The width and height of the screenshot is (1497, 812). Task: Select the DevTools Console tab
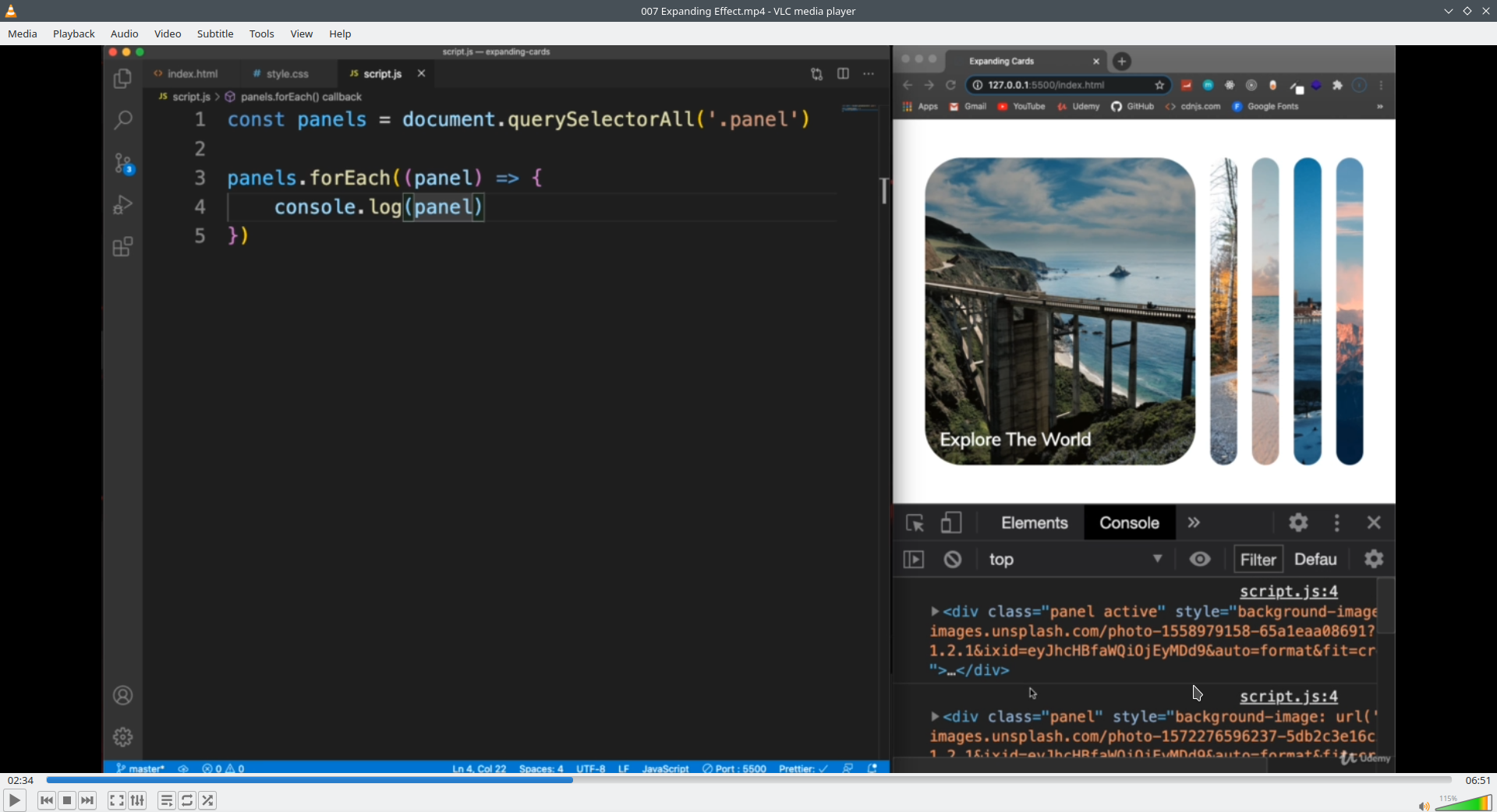click(1129, 523)
